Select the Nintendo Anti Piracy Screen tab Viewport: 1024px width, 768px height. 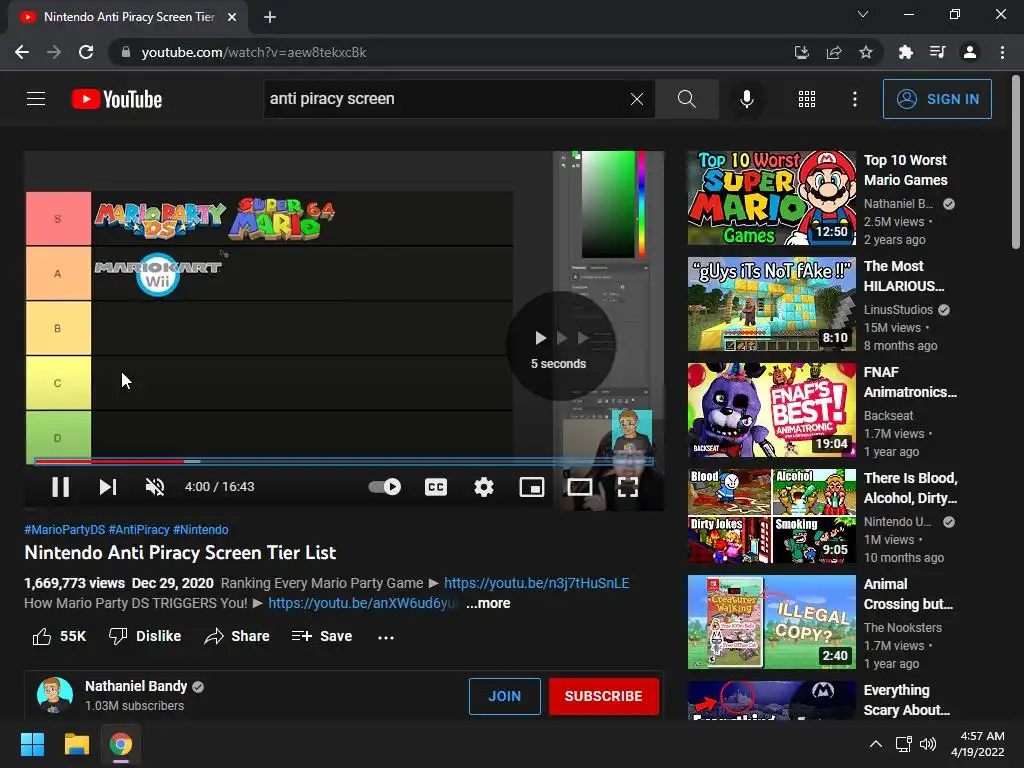click(128, 17)
